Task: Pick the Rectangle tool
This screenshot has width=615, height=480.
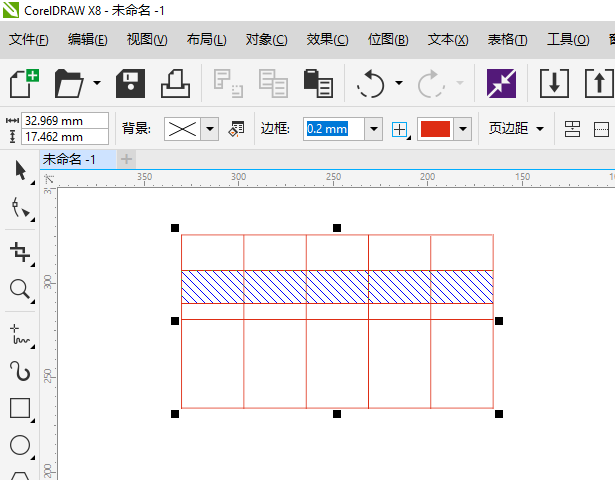Action: coord(19,408)
